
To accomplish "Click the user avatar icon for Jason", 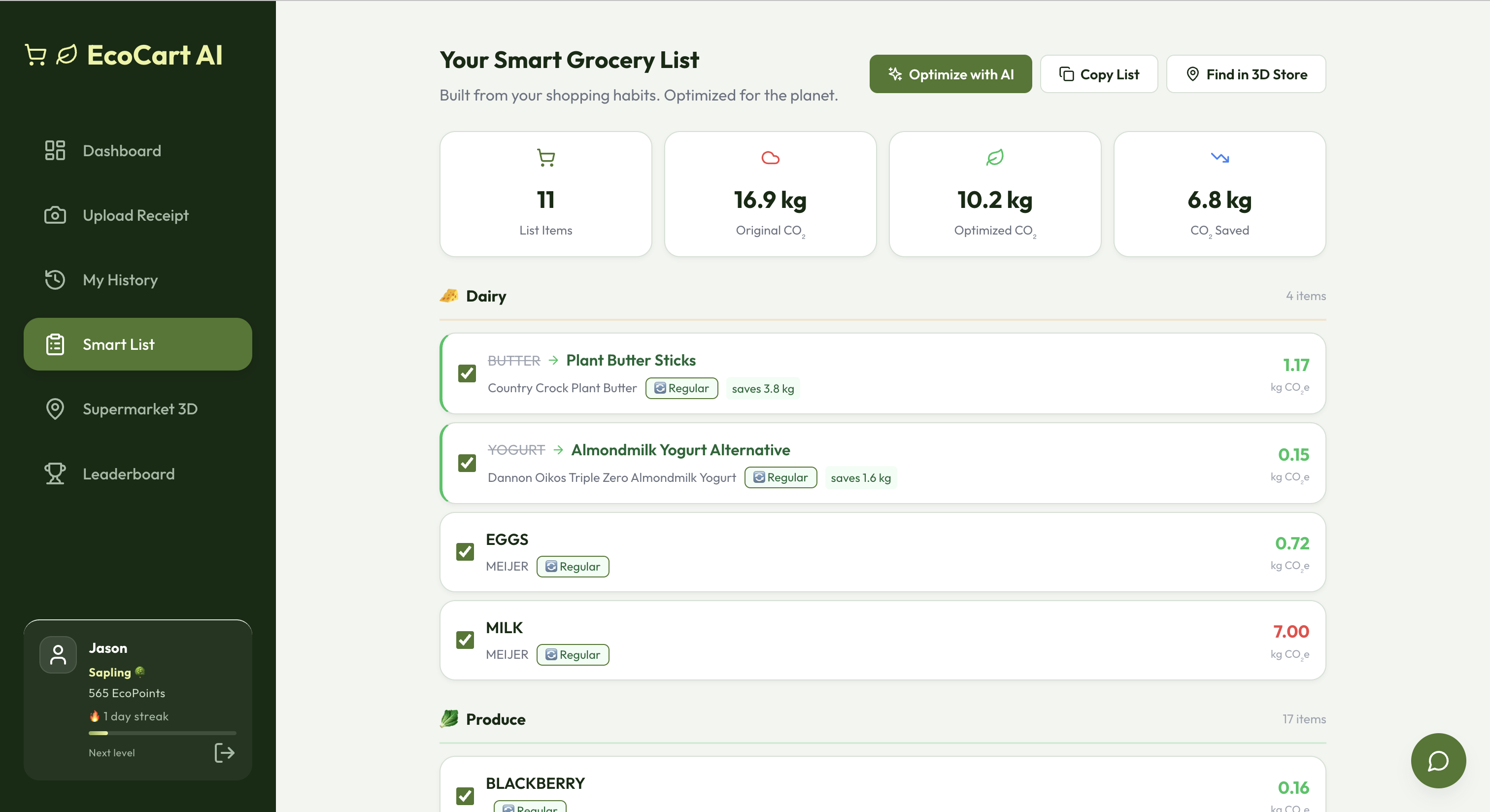I will click(x=58, y=655).
